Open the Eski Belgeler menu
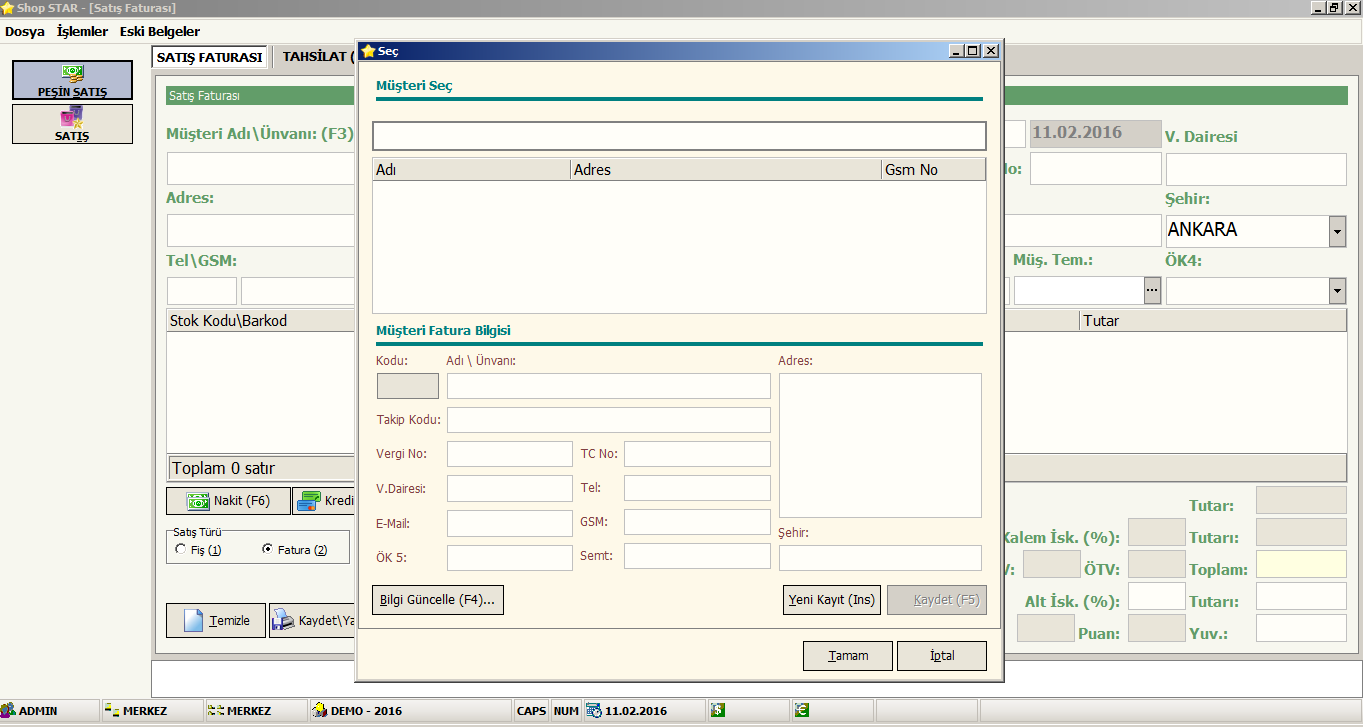The image size is (1363, 727). (160, 31)
